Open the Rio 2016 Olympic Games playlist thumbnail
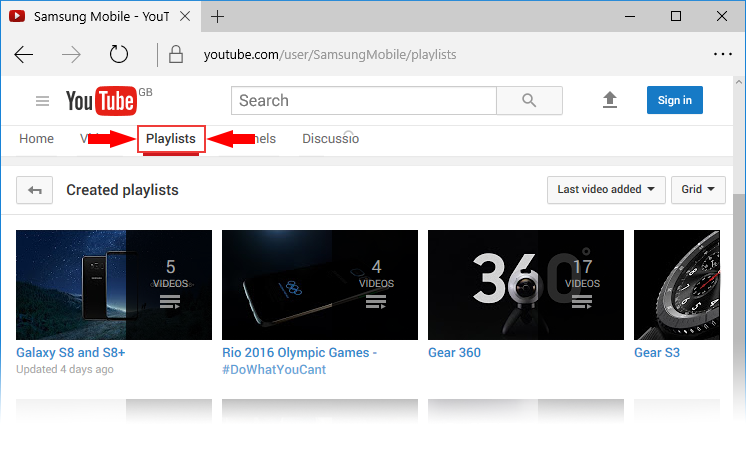The height and width of the screenshot is (458, 746). click(320, 285)
